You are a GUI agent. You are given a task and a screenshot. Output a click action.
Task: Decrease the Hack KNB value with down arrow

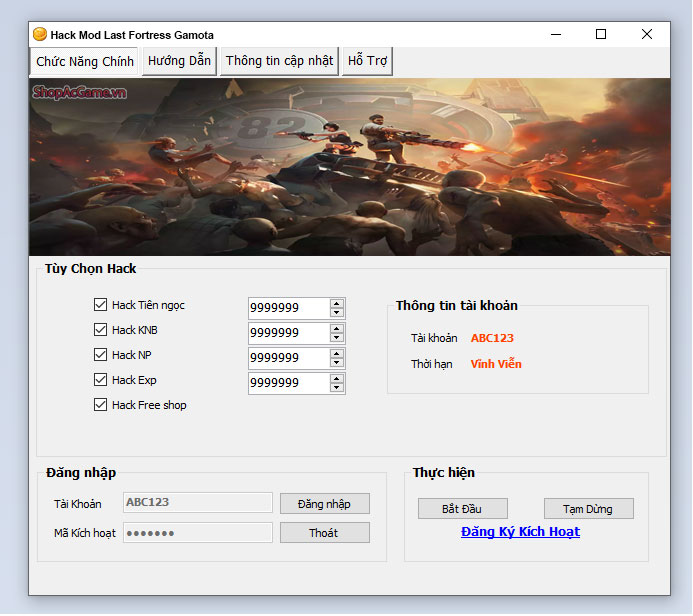tap(337, 338)
